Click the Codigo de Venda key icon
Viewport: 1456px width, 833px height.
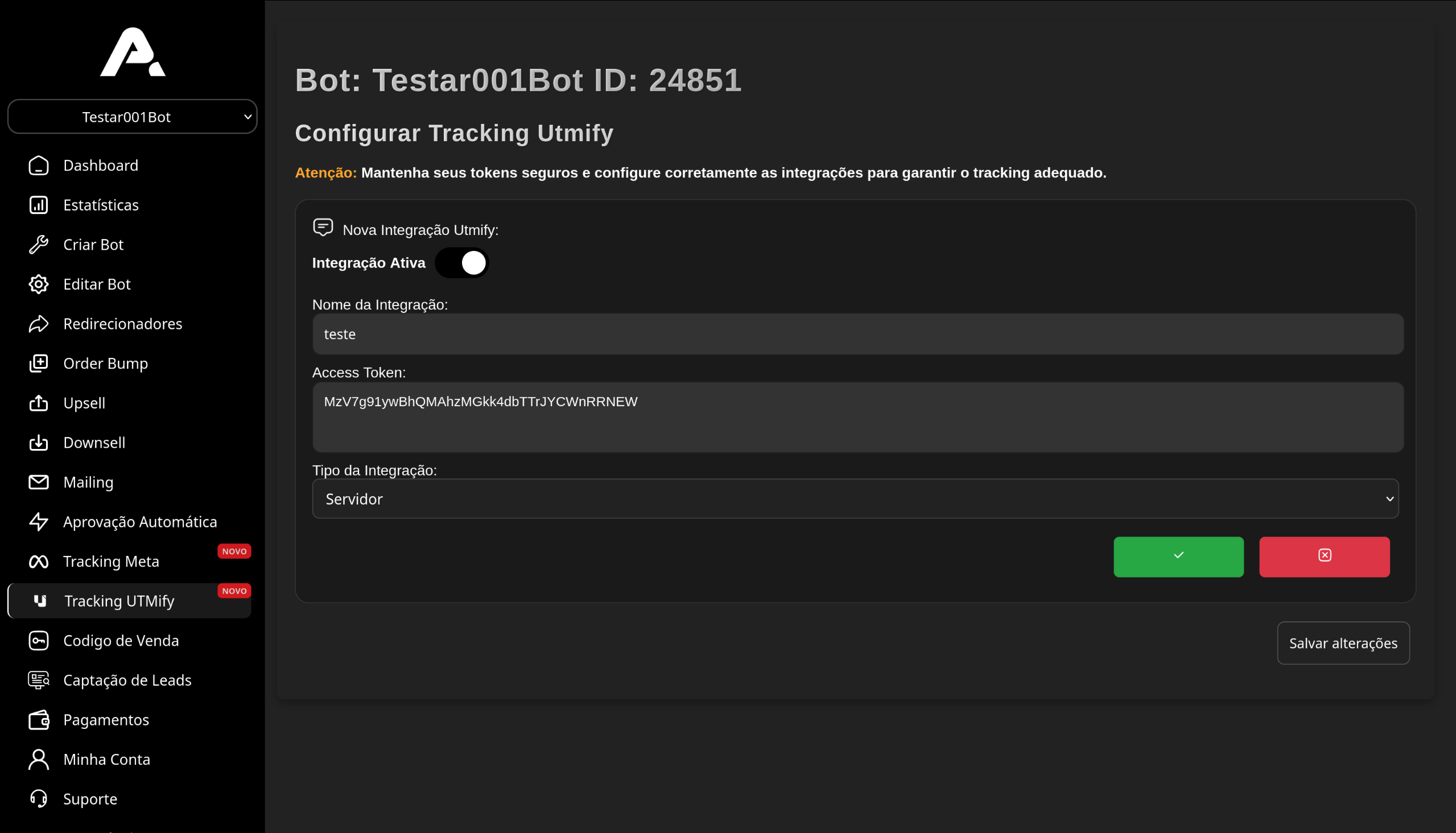pyautogui.click(x=38, y=641)
